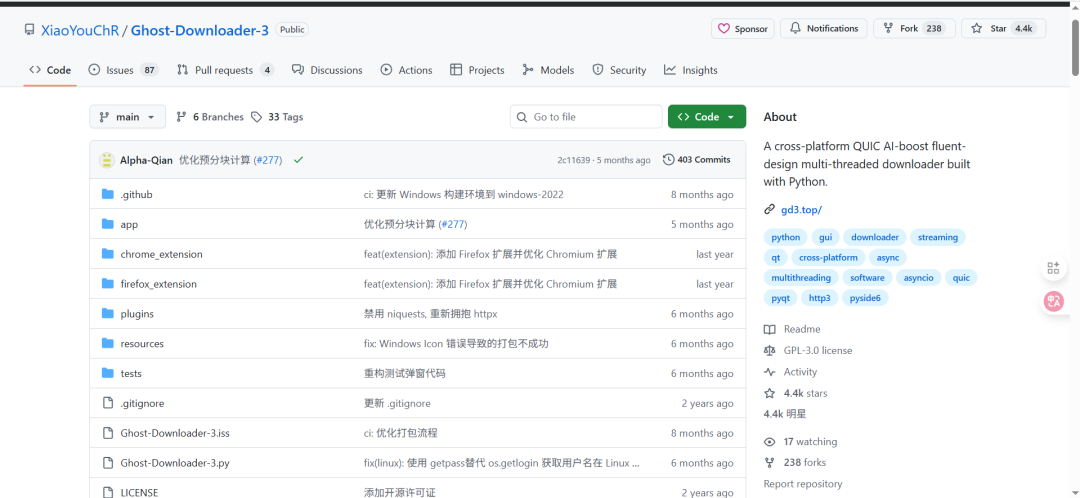Screen dimensions: 1080x498
Task: Open the firefox_extension folder icon
Action: point(107,284)
